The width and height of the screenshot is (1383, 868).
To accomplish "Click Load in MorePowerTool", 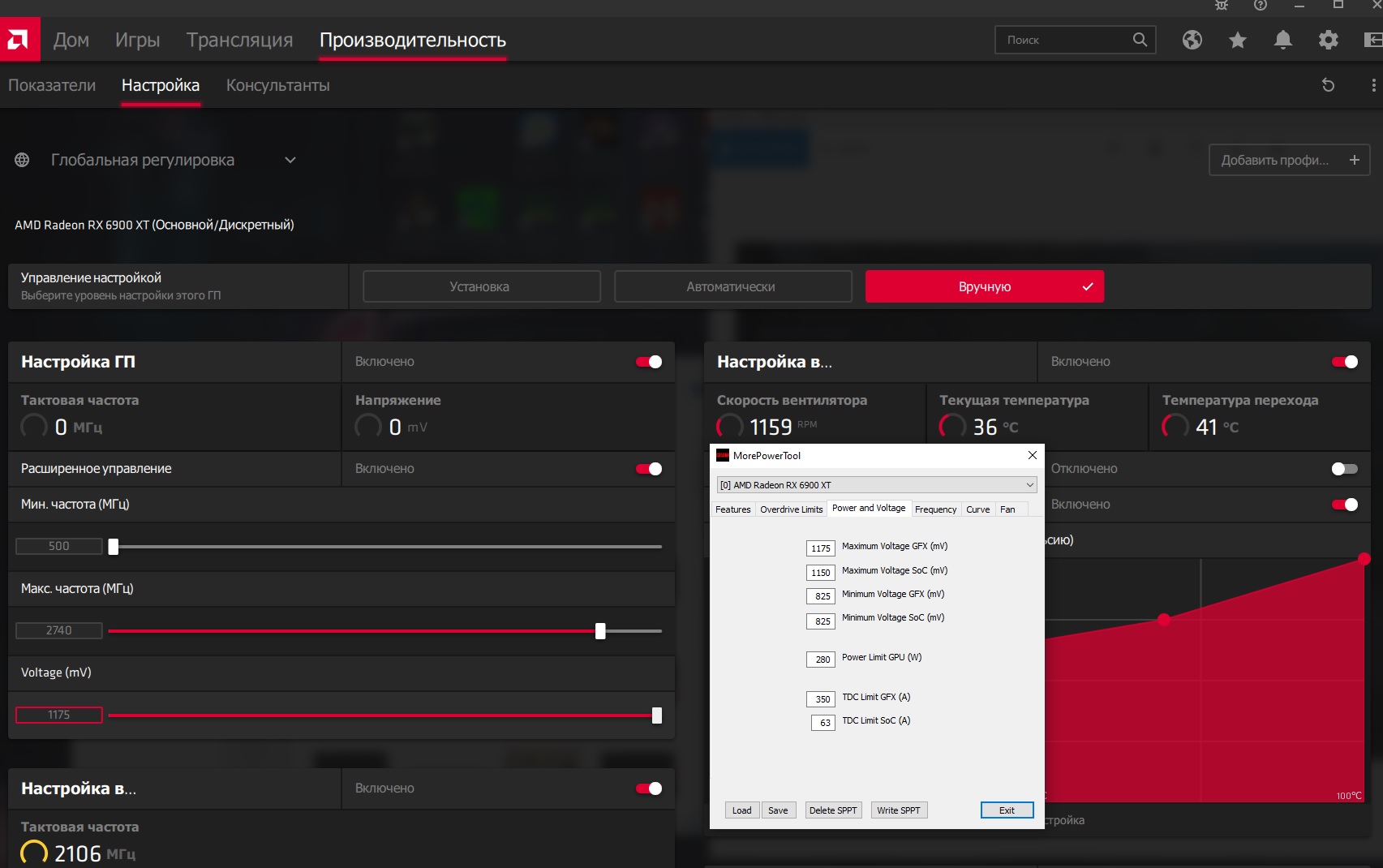I will 742,810.
